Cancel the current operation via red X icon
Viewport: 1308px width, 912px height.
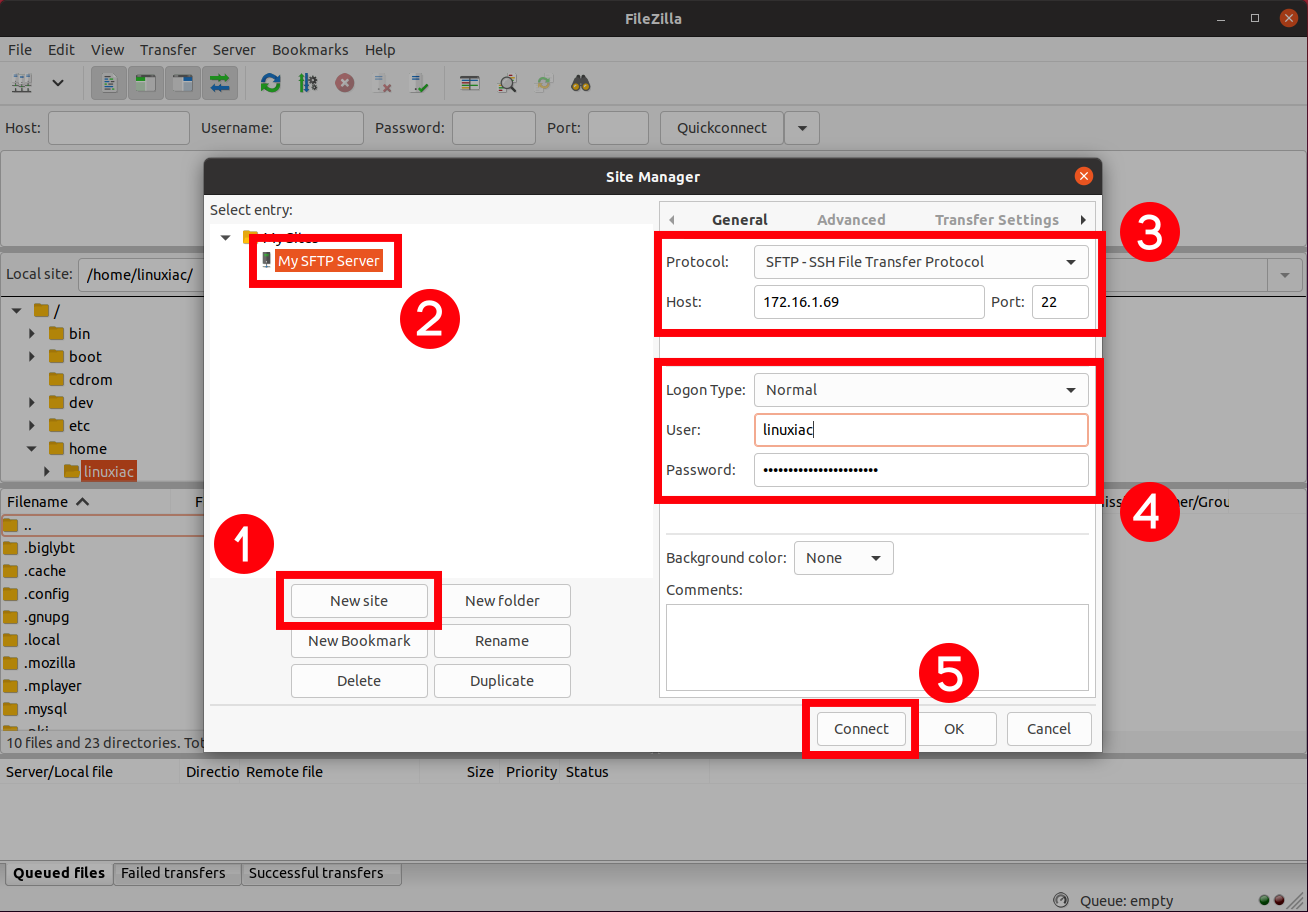[344, 83]
